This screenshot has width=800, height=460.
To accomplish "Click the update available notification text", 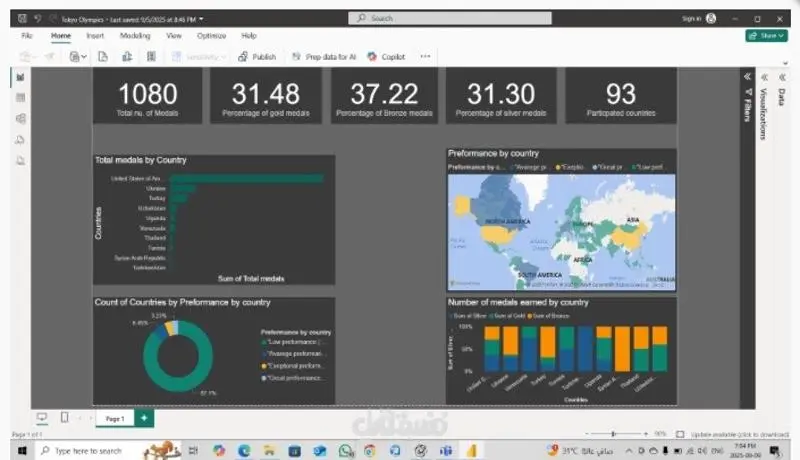I will 739,435.
